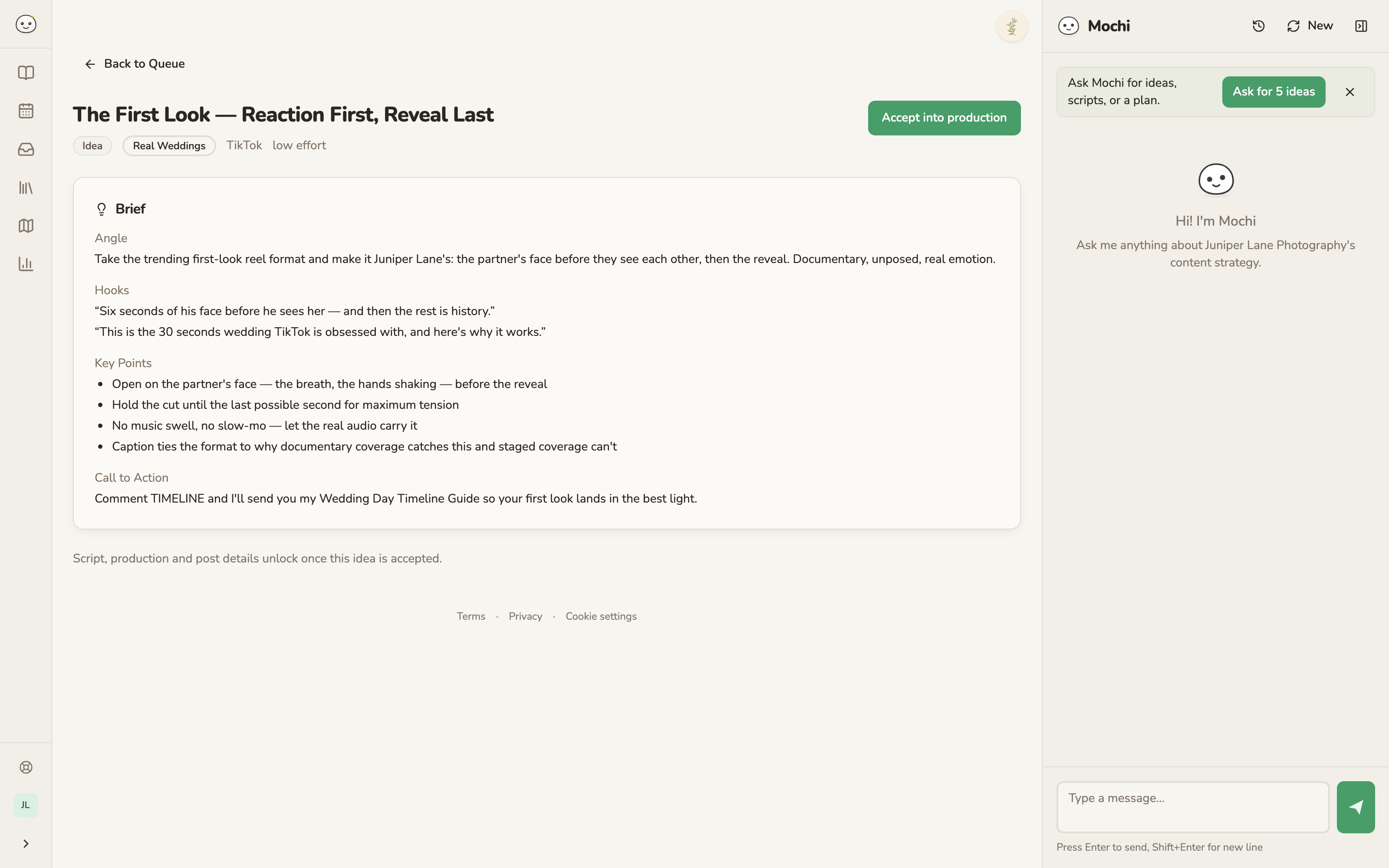Click the Call to Action heading
The image size is (1389, 868).
(132, 478)
